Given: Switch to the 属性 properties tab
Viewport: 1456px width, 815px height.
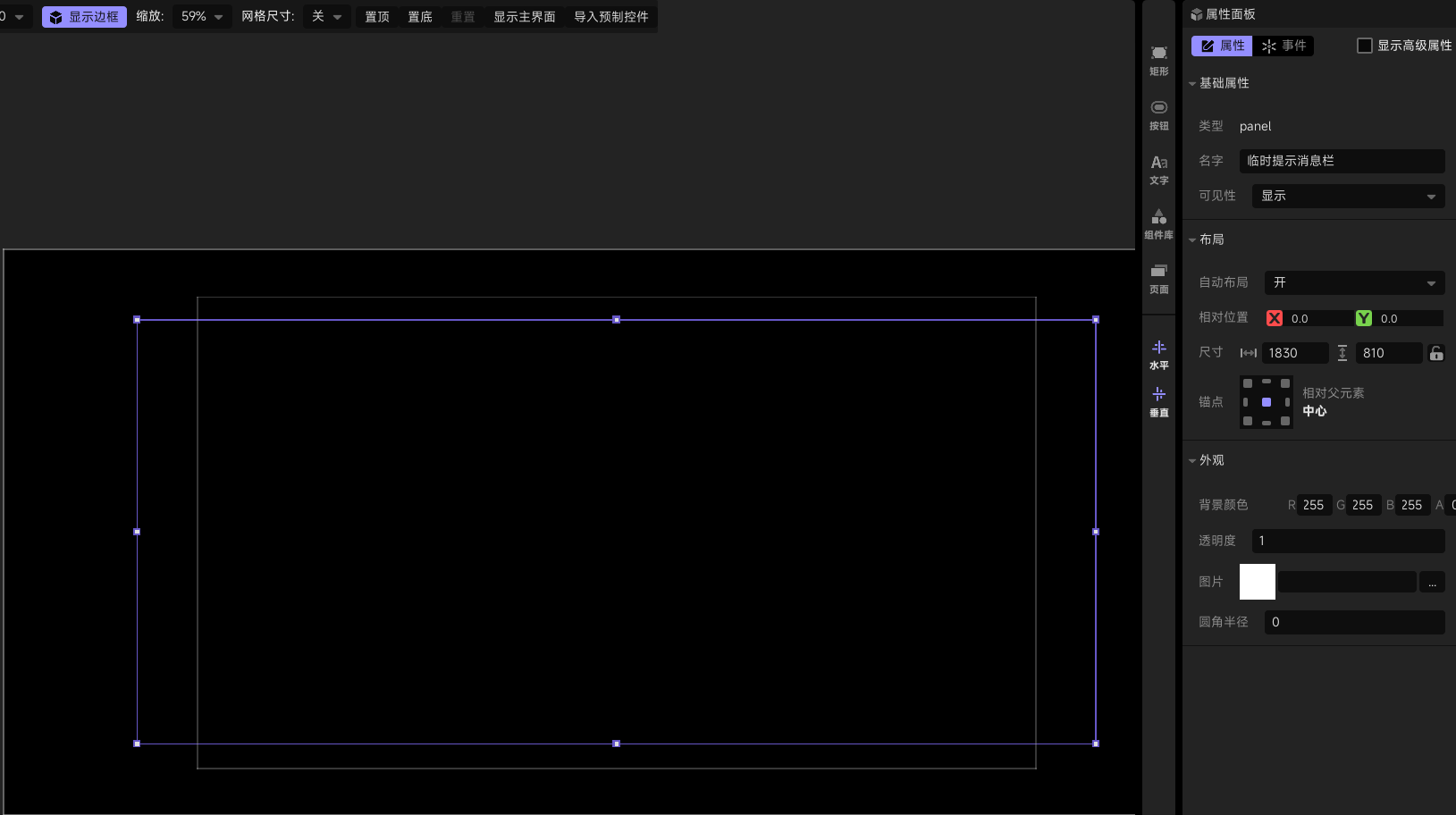Looking at the screenshot, I should (1222, 46).
